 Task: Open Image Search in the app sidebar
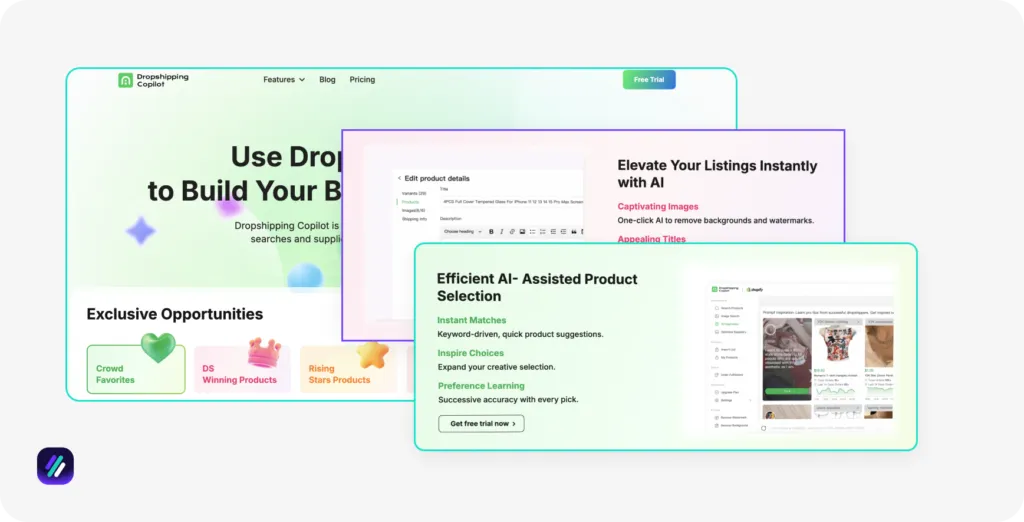pyautogui.click(x=729, y=316)
